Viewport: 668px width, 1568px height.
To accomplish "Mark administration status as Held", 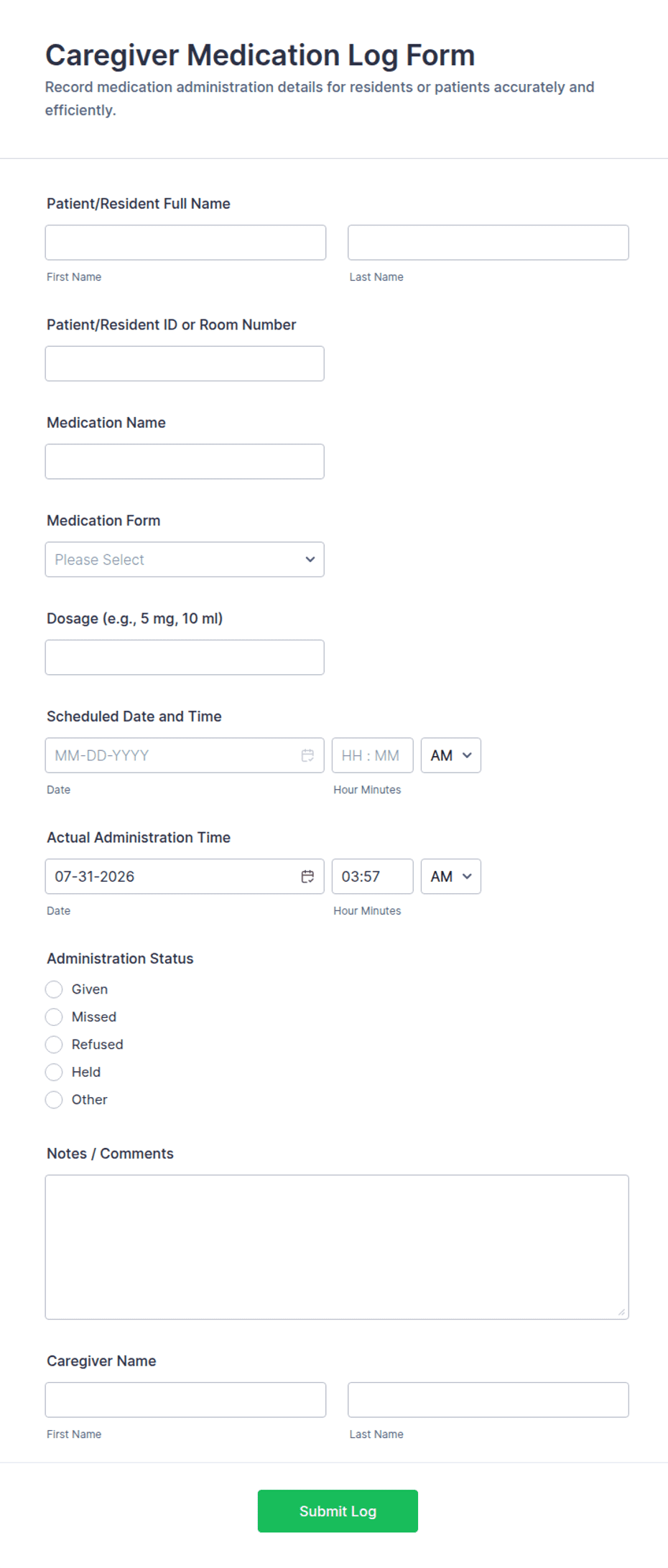I will tap(54, 1072).
